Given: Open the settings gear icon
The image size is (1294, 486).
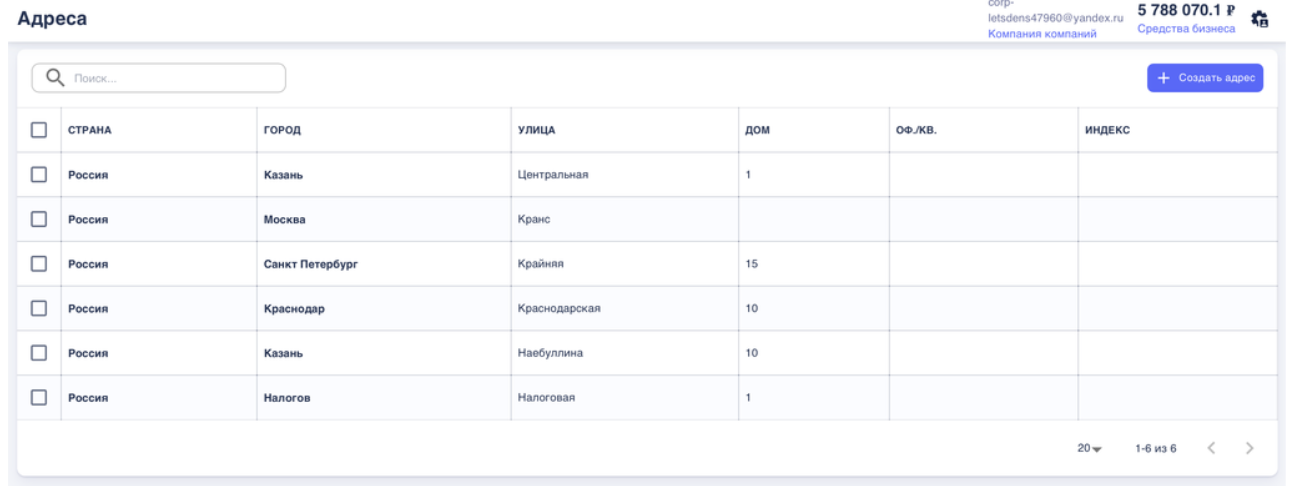Looking at the screenshot, I should [x=1259, y=19].
